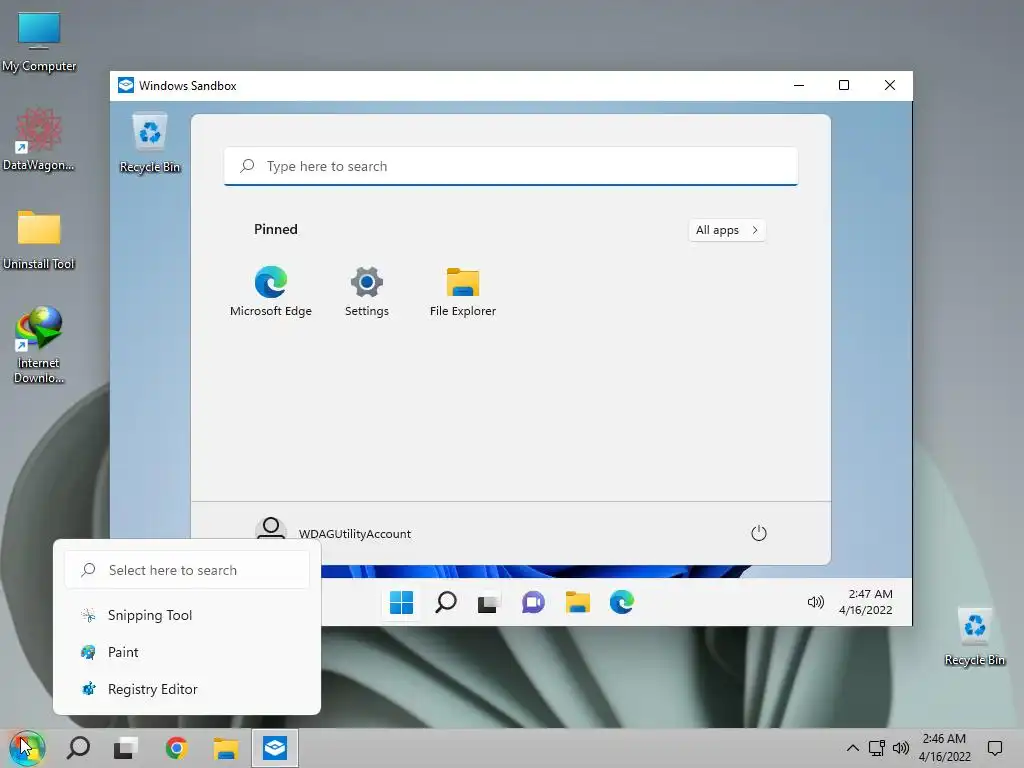The image size is (1024, 768).
Task: Click the host volume tray icon
Action: (901, 748)
